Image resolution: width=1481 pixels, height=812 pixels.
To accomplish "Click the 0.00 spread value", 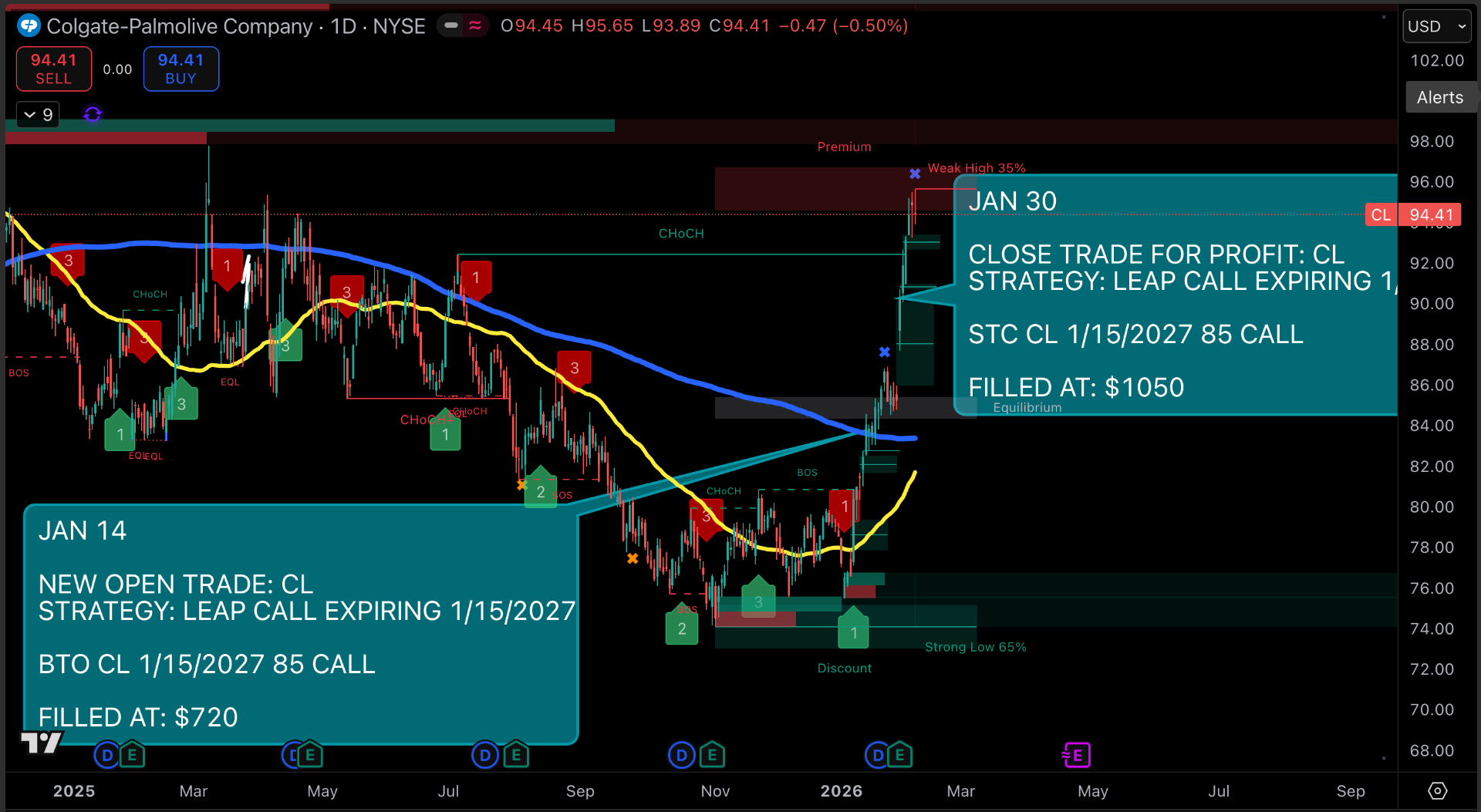I will click(x=117, y=69).
